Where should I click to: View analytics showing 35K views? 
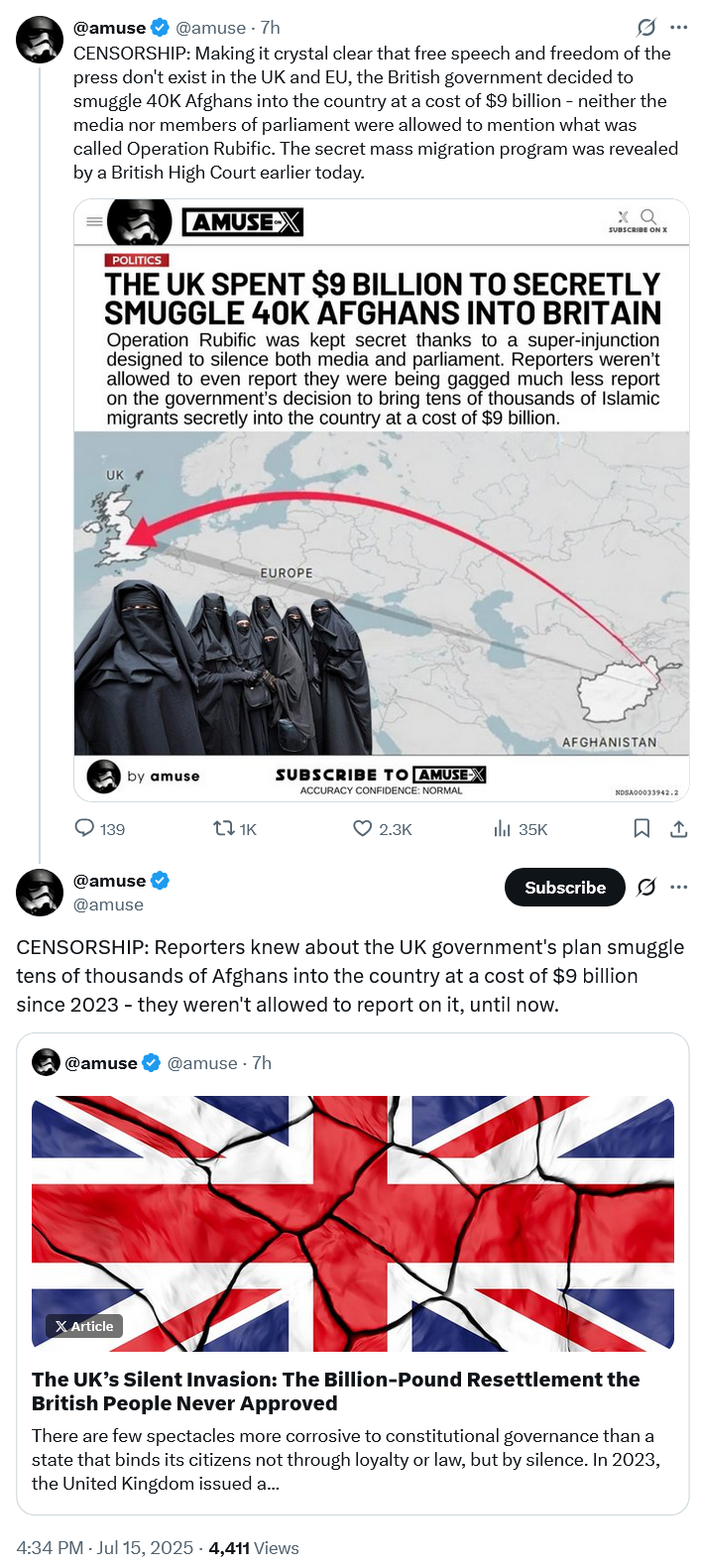pos(521,829)
